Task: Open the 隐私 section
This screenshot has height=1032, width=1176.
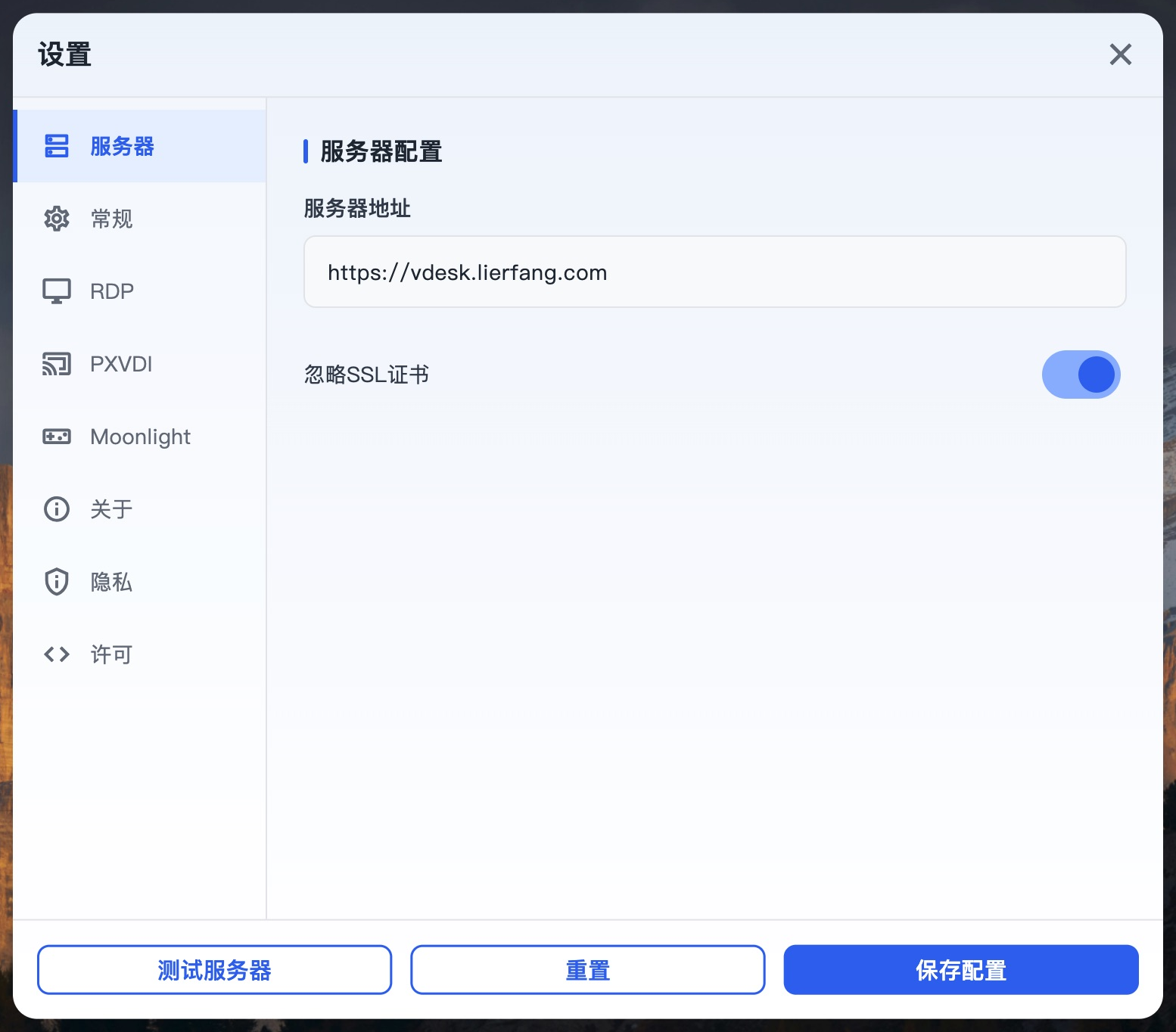Action: click(140, 582)
